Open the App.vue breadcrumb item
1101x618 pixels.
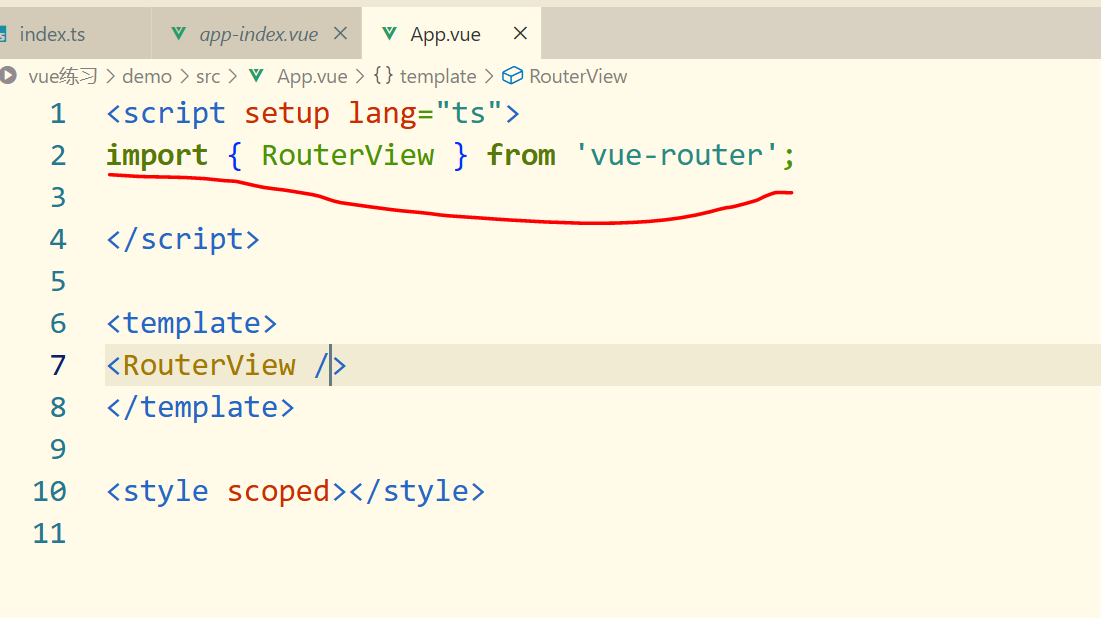pos(312,76)
